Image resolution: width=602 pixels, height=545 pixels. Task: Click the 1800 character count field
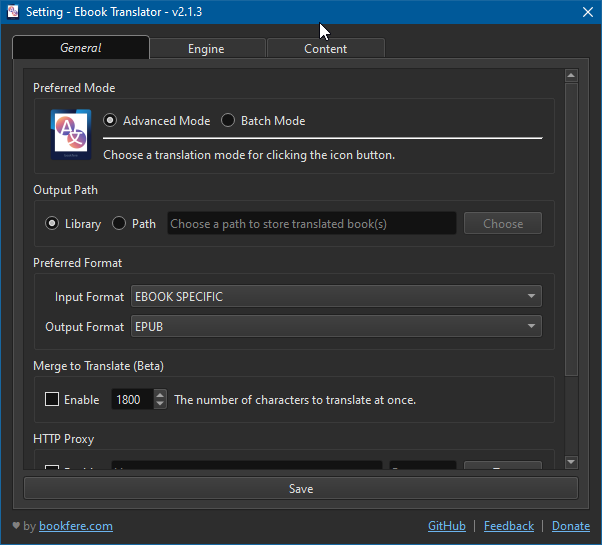click(x=132, y=399)
